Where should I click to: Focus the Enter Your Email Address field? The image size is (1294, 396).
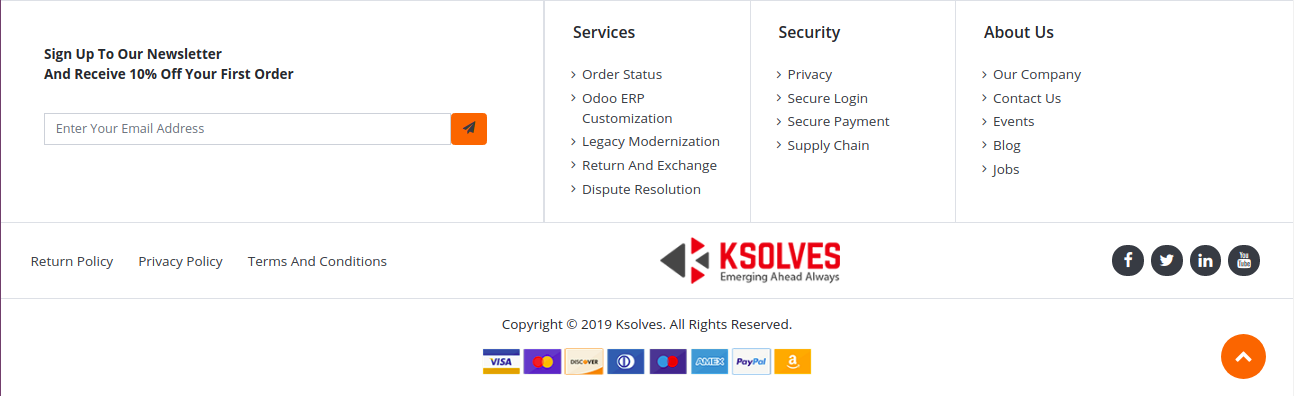(247, 129)
